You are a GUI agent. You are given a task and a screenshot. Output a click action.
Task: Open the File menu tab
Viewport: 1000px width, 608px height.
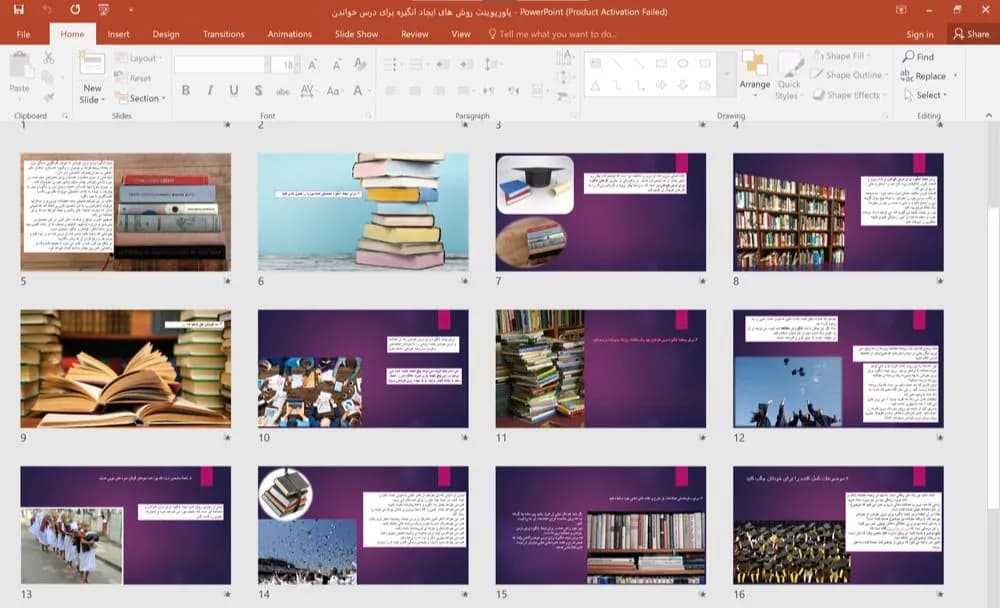pos(24,34)
